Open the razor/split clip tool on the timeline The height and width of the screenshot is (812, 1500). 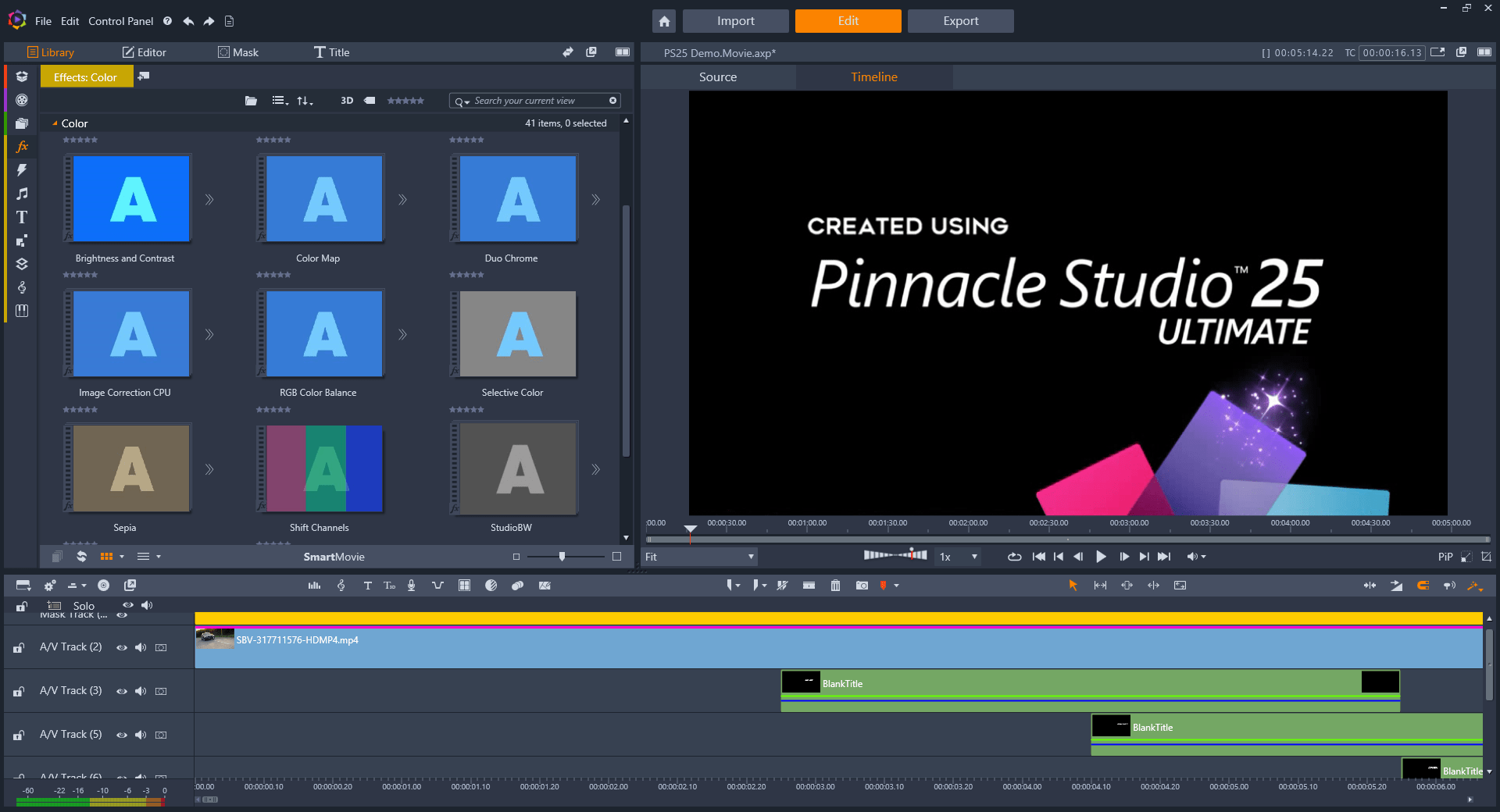[782, 586]
